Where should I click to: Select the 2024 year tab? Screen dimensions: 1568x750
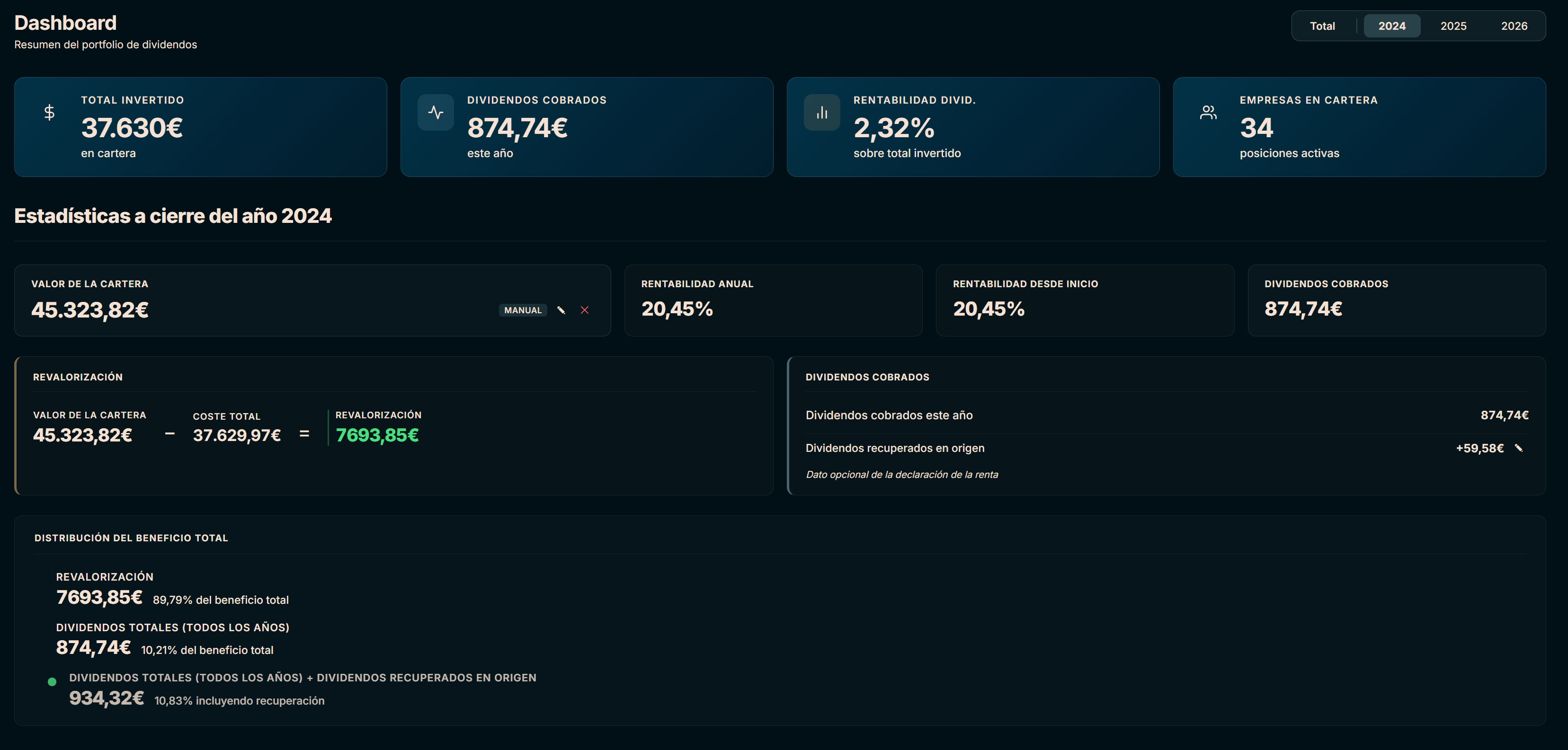coord(1391,26)
